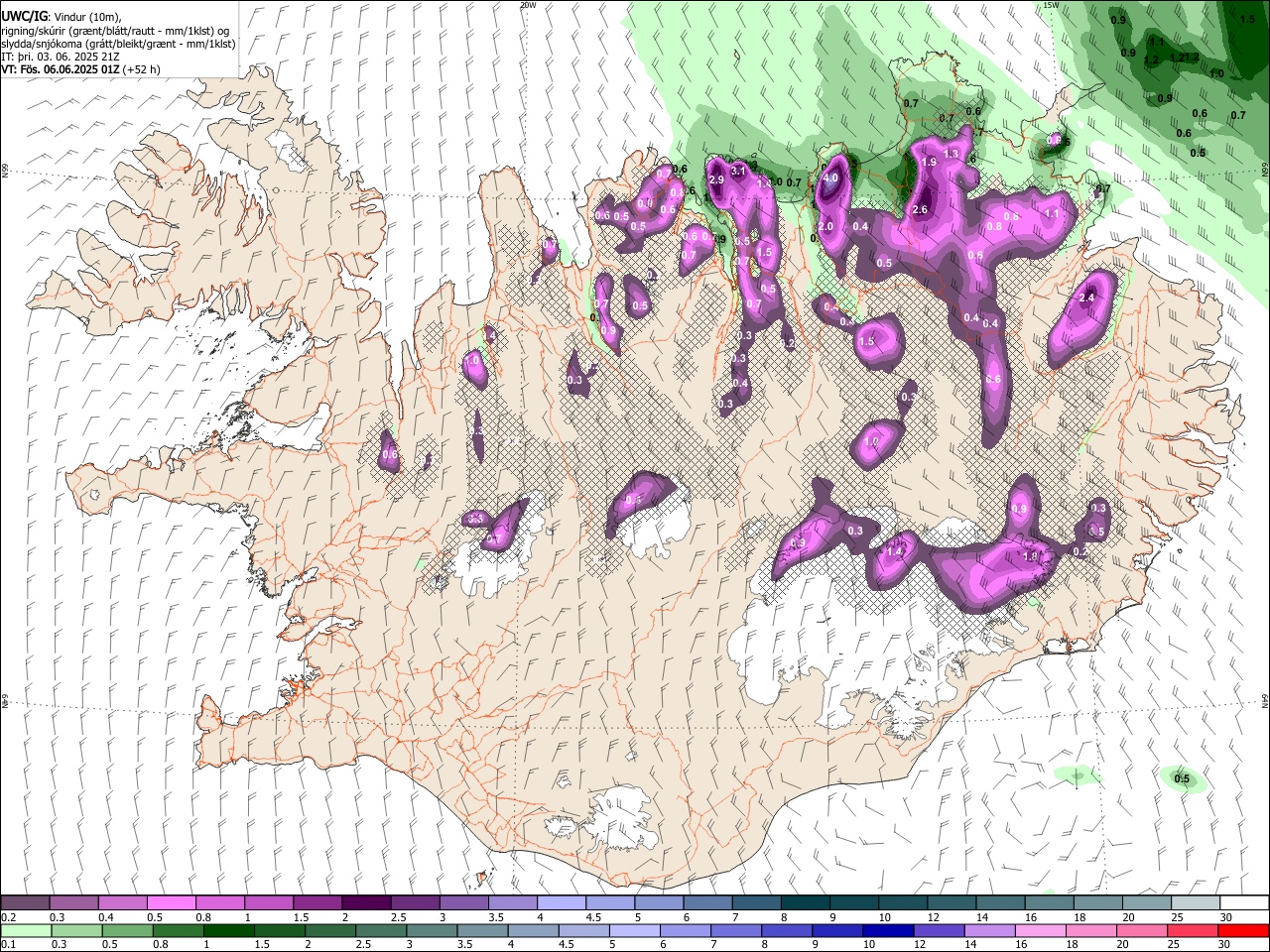The height and width of the screenshot is (952, 1270).
Task: Click the '15W' longitude label
Action: pos(1051,5)
